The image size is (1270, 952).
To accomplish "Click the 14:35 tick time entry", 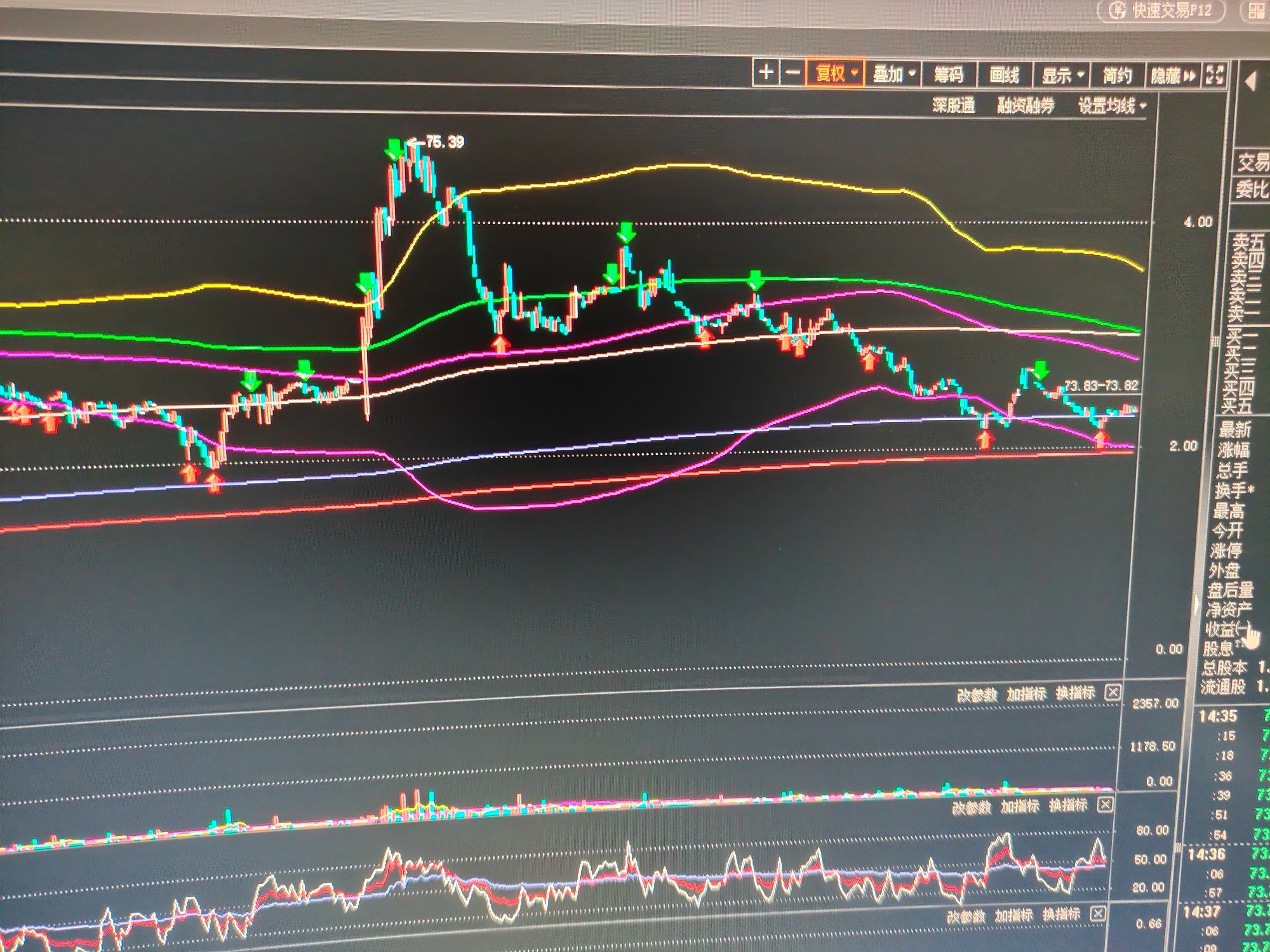I will [1217, 717].
